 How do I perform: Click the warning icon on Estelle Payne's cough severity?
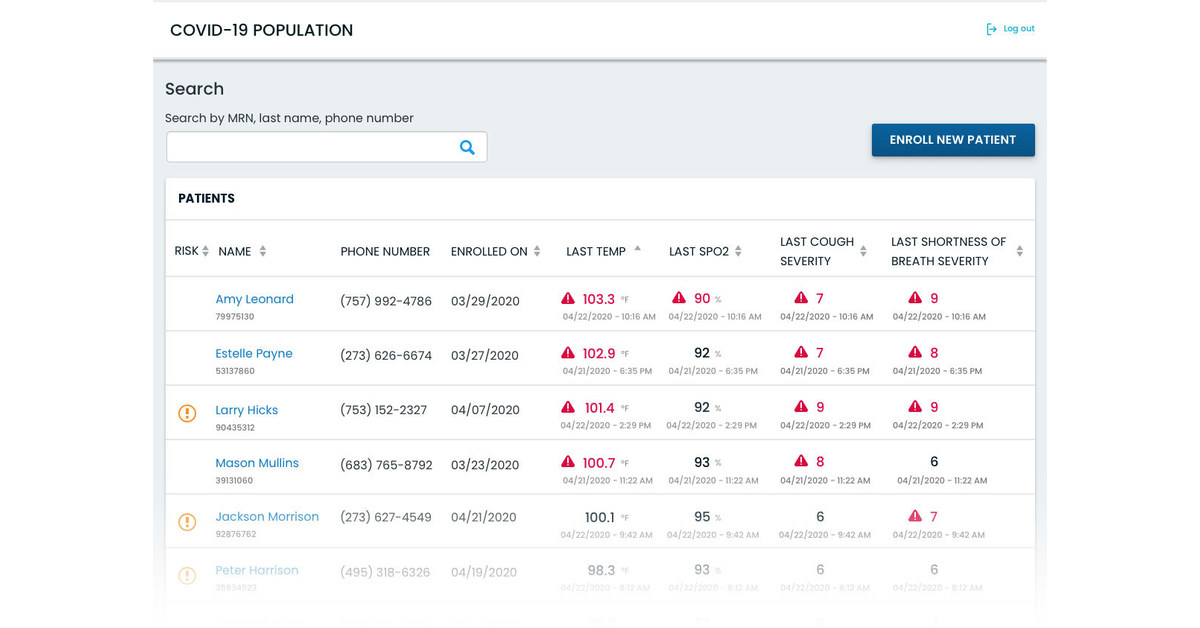tap(800, 353)
